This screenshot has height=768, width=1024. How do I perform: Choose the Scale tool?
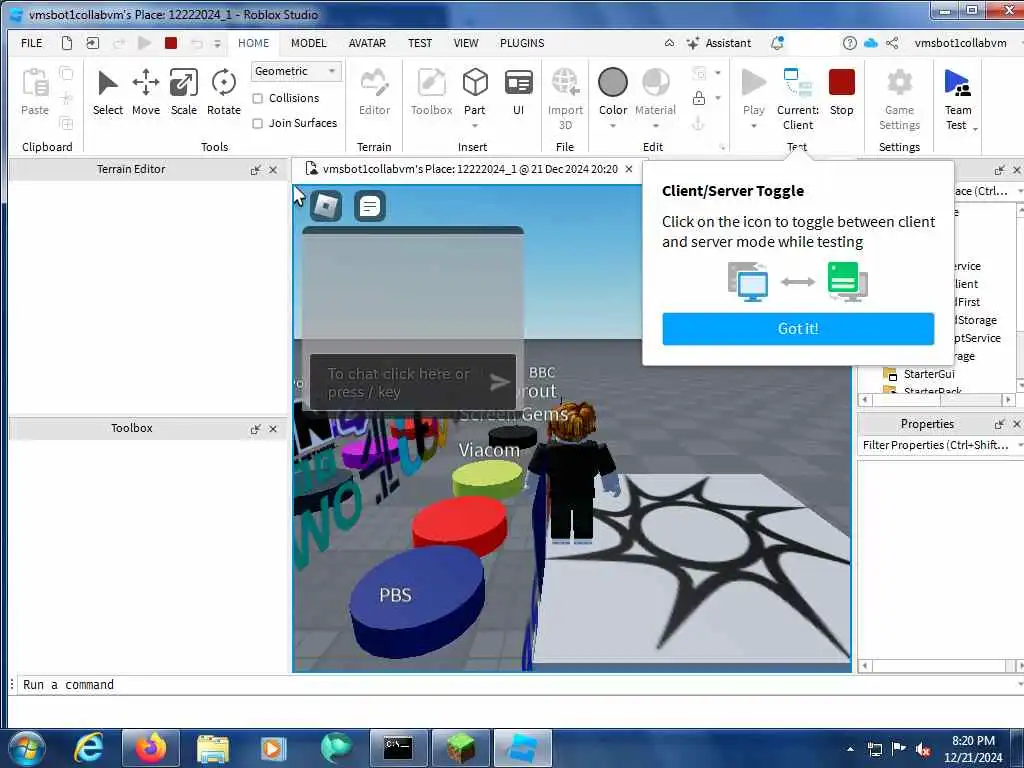pos(184,92)
